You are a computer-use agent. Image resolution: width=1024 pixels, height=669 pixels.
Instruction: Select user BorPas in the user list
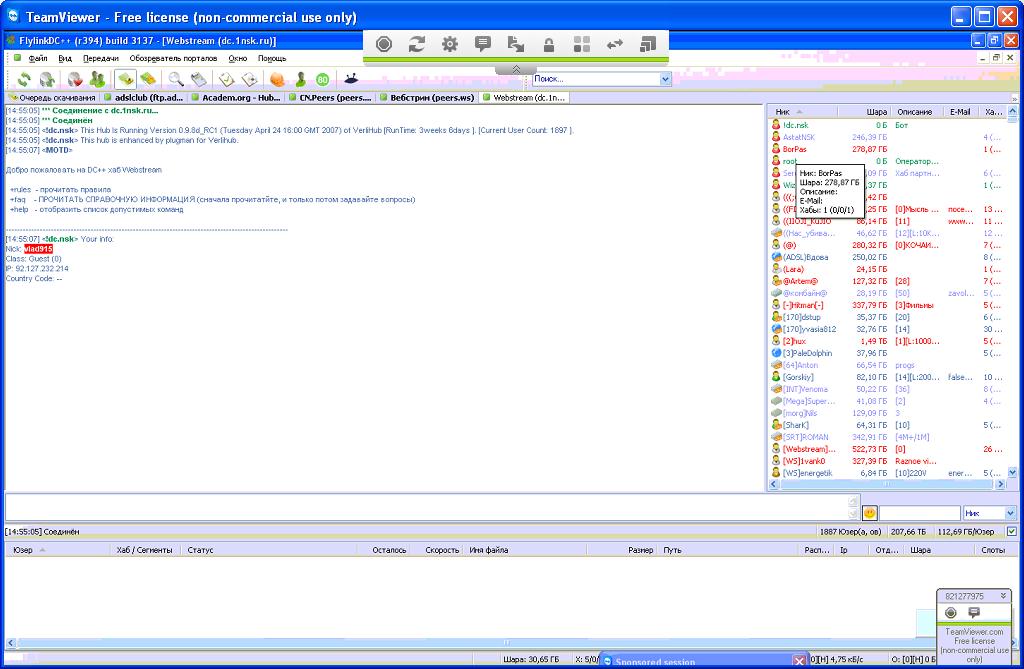point(795,149)
